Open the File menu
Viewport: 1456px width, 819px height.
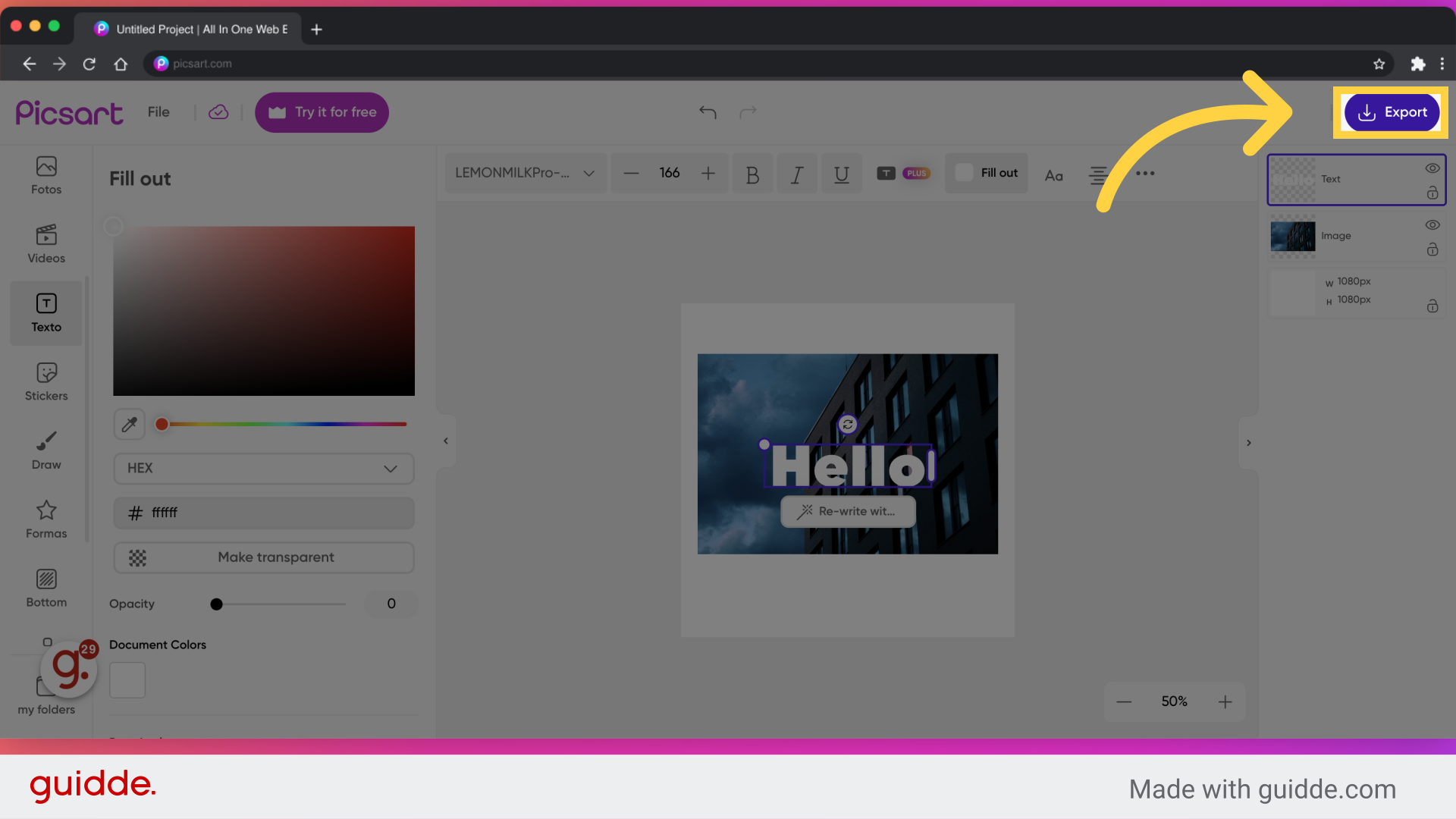pyautogui.click(x=158, y=111)
